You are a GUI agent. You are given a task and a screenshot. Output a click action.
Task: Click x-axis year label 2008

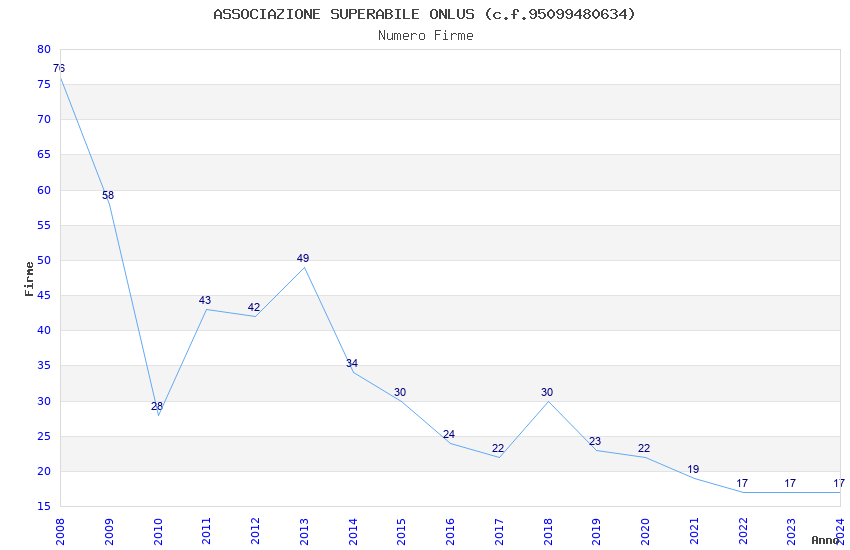tap(60, 531)
